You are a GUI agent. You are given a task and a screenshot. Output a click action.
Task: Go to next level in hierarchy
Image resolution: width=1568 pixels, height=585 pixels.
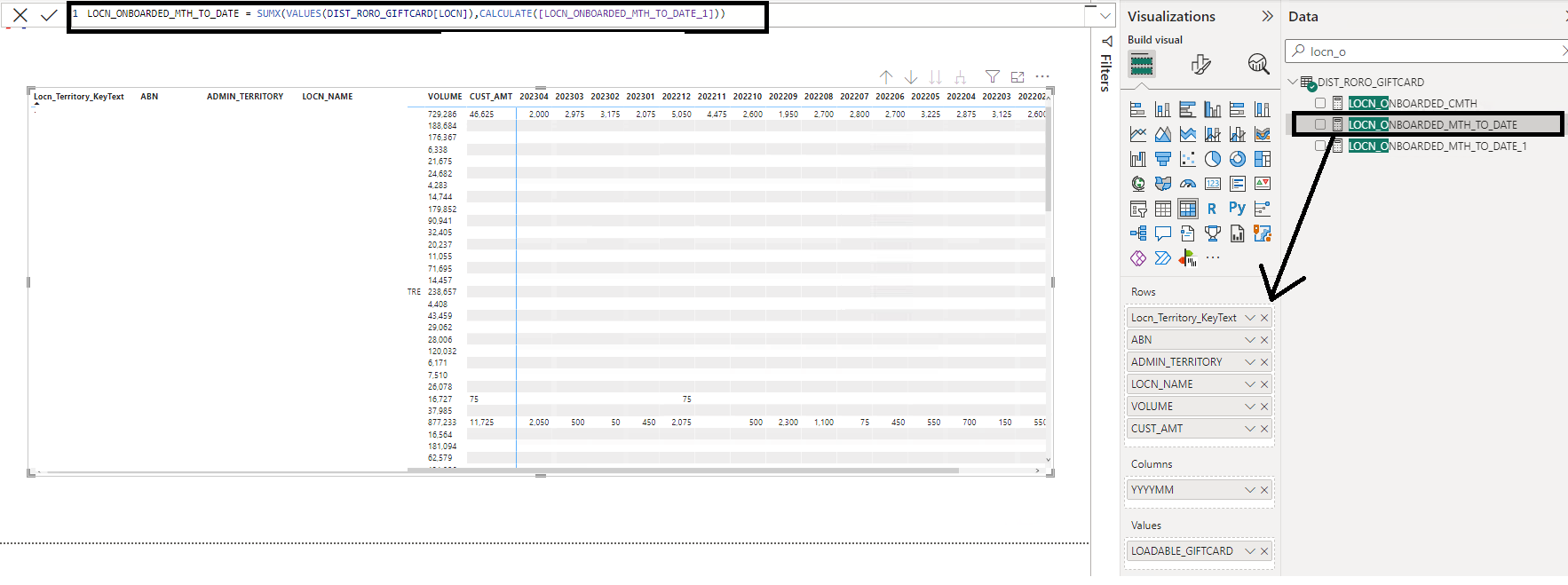(x=935, y=77)
